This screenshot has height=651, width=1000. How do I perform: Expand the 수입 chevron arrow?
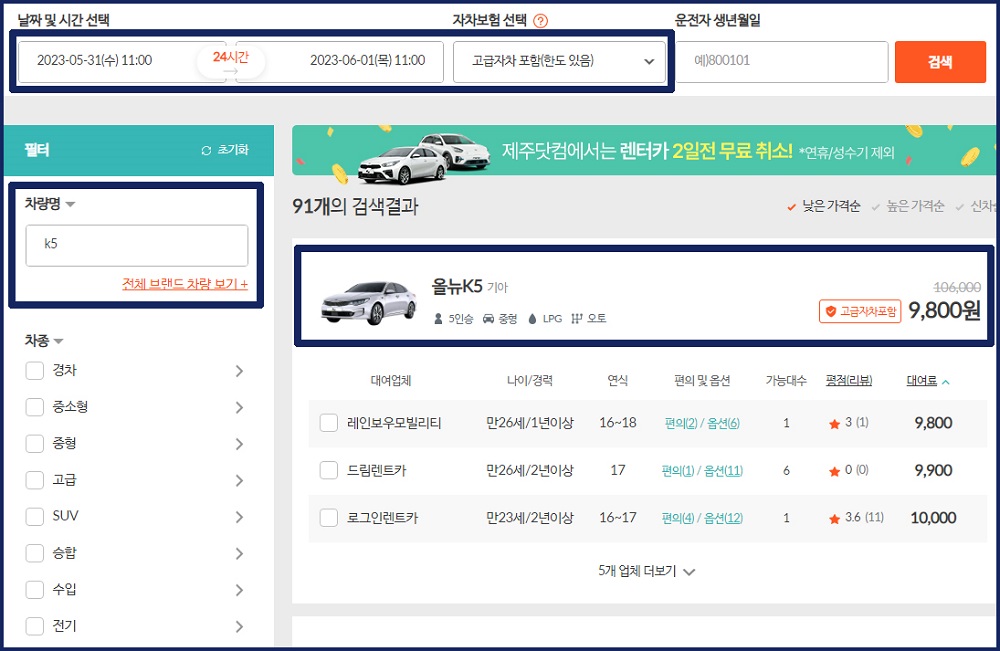(239, 589)
